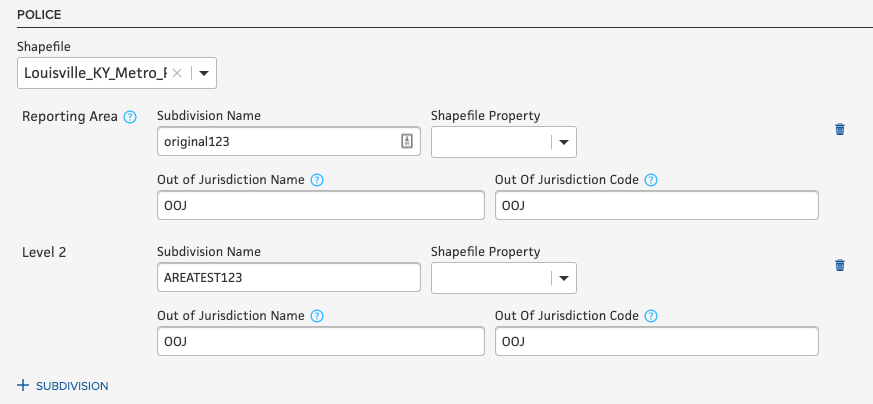This screenshot has height=404, width=873.
Task: Open help for Reporting Area Out Of Jurisdiction Code
Action: pos(651,180)
